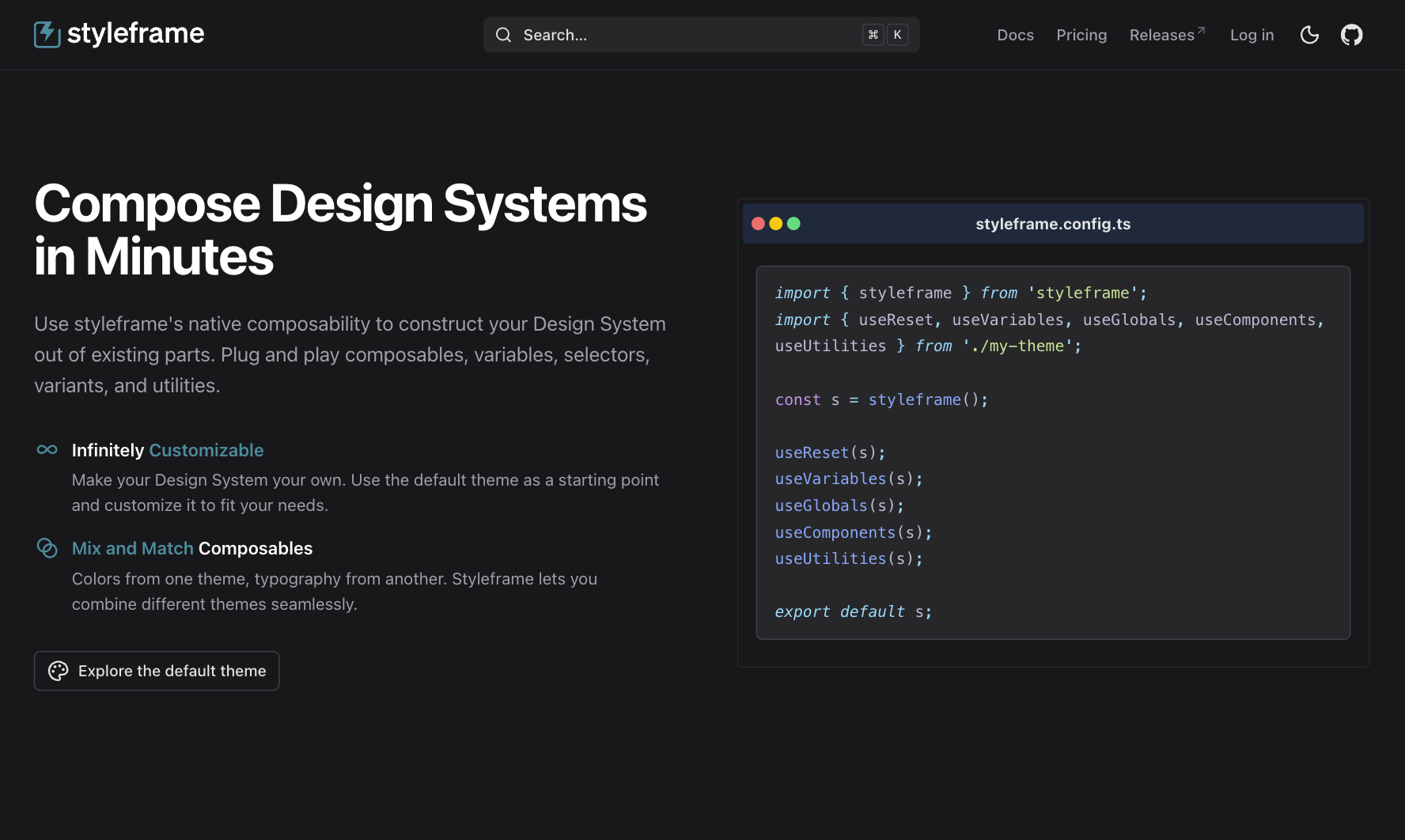
Task: Click the K key badge in search bar
Action: (898, 35)
